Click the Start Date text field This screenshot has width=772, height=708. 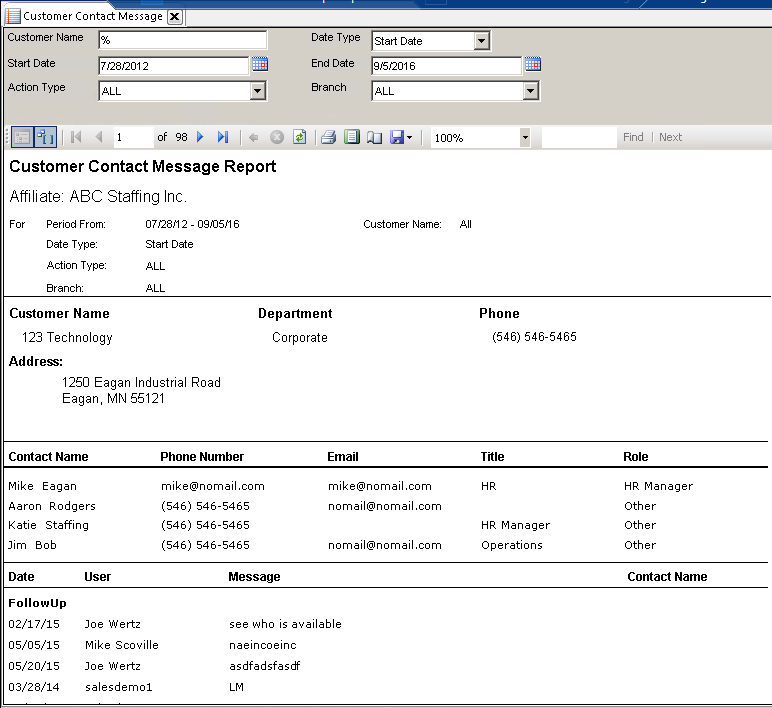(173, 65)
